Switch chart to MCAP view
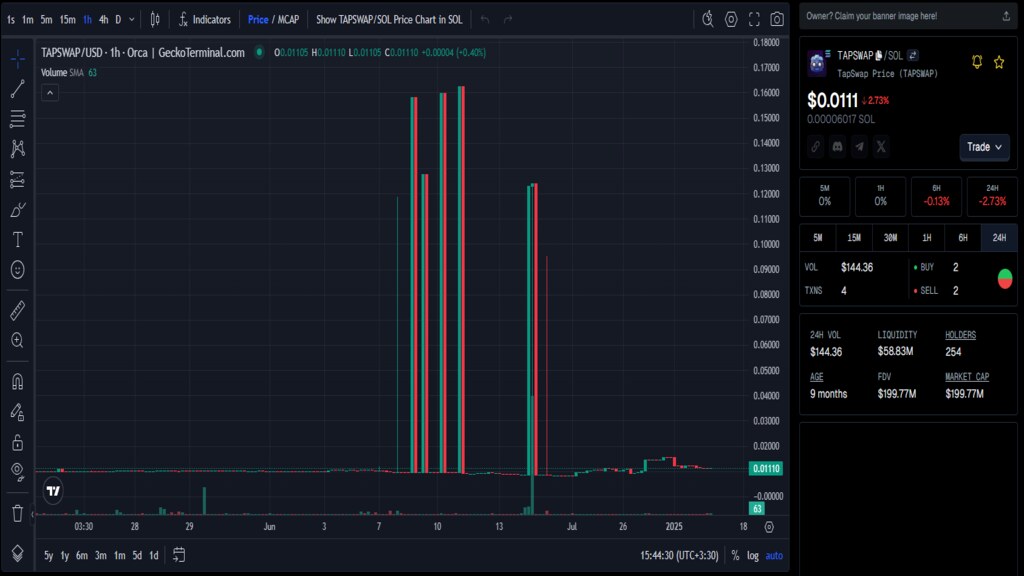 click(289, 20)
